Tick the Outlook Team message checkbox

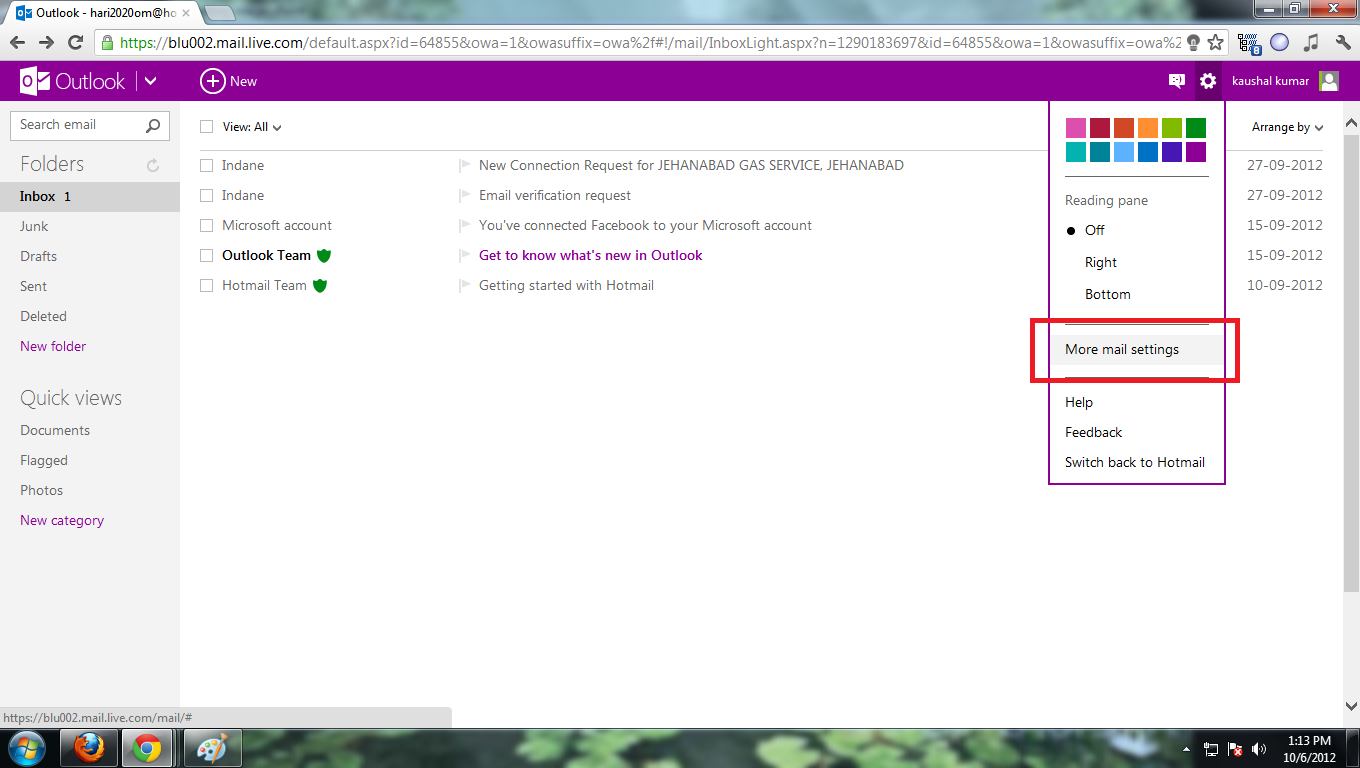207,255
